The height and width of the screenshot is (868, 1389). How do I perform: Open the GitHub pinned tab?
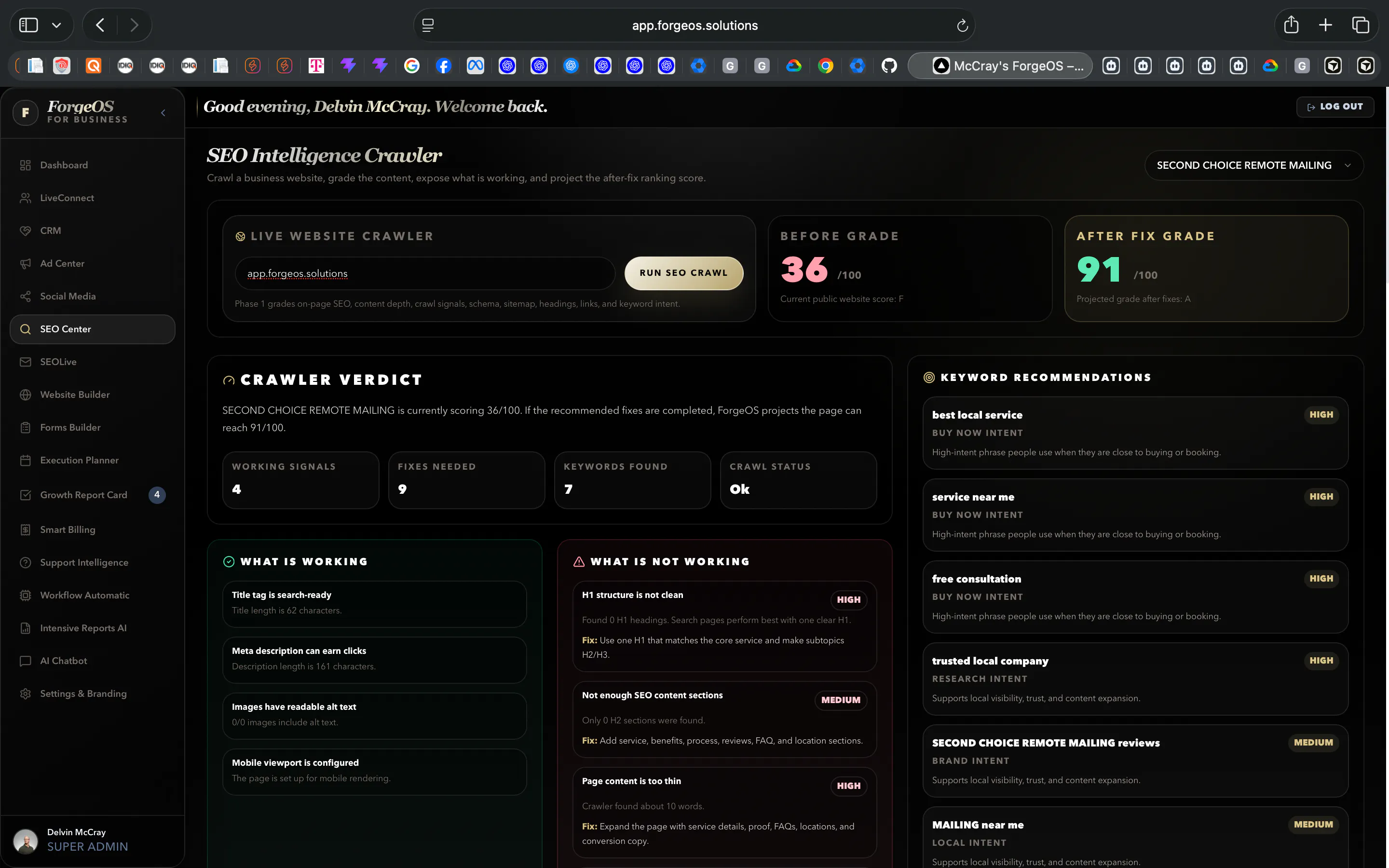(x=889, y=66)
